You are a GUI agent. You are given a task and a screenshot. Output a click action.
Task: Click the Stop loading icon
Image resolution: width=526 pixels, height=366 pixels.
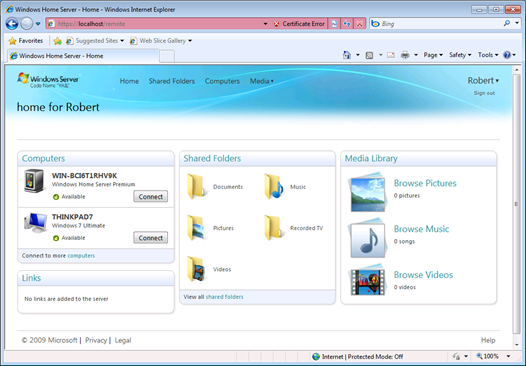tap(360, 24)
